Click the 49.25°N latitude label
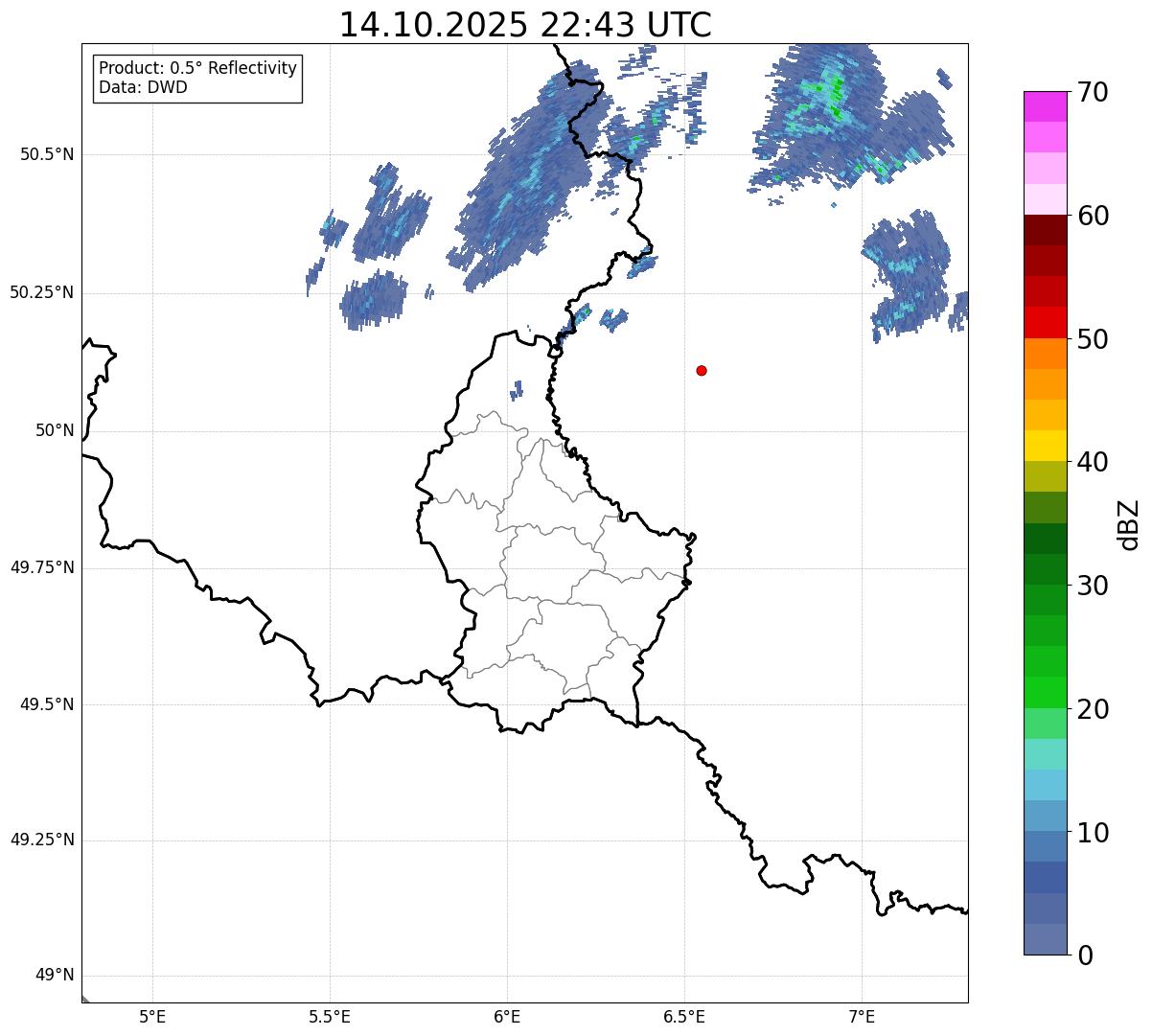 (42, 840)
